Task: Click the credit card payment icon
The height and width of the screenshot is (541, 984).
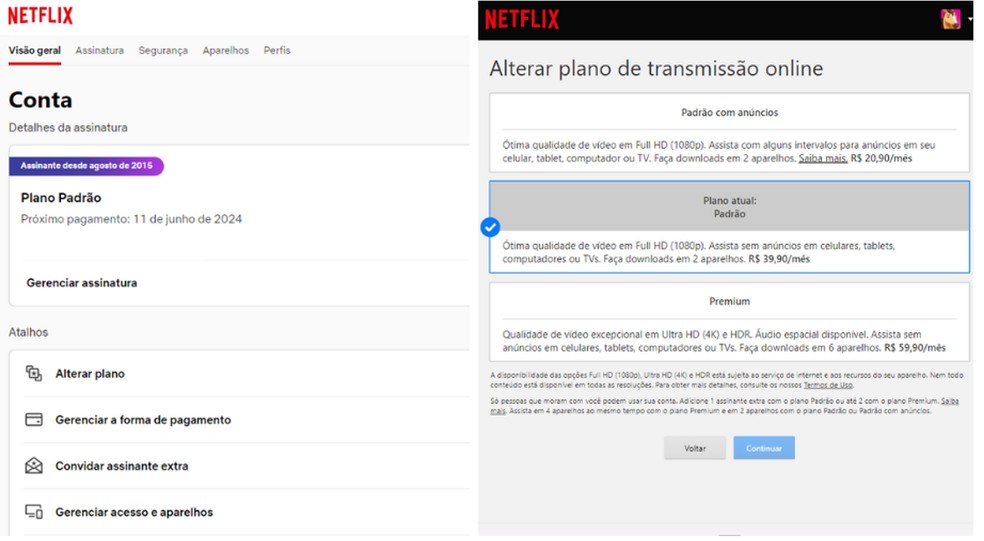Action: pos(34,419)
